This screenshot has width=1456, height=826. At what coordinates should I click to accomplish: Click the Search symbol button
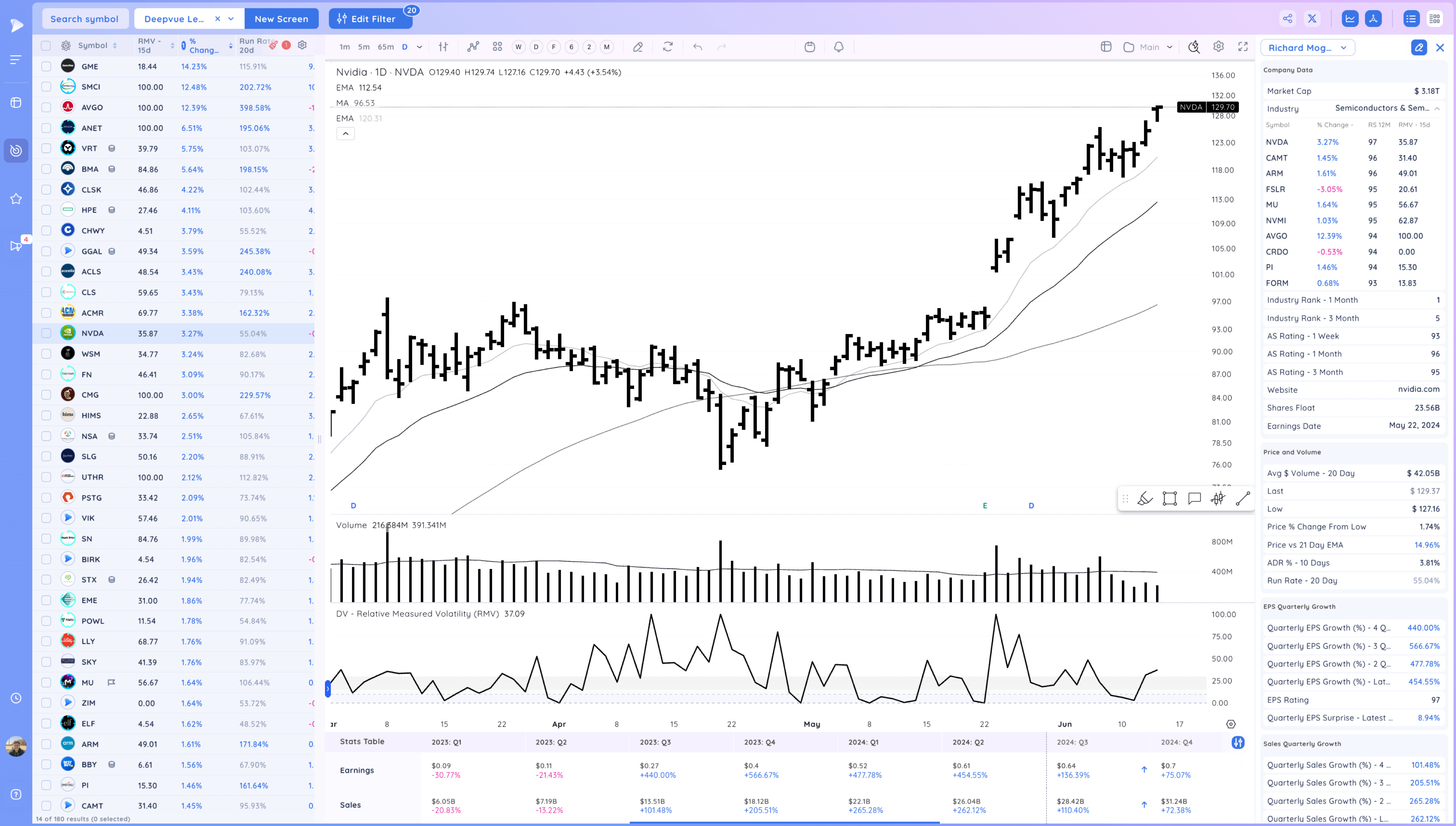pos(84,19)
